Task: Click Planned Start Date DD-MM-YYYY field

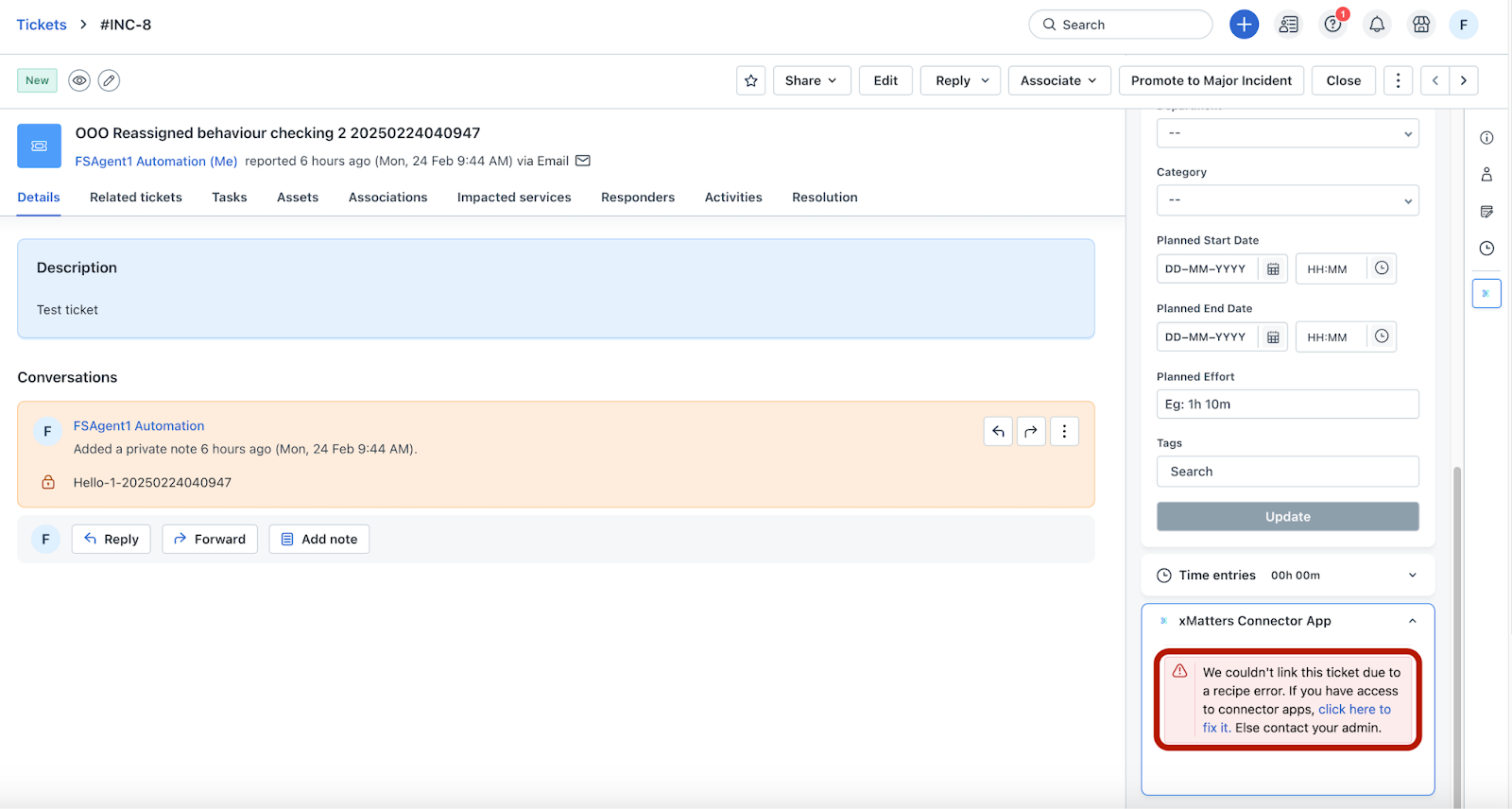Action: 1208,269
